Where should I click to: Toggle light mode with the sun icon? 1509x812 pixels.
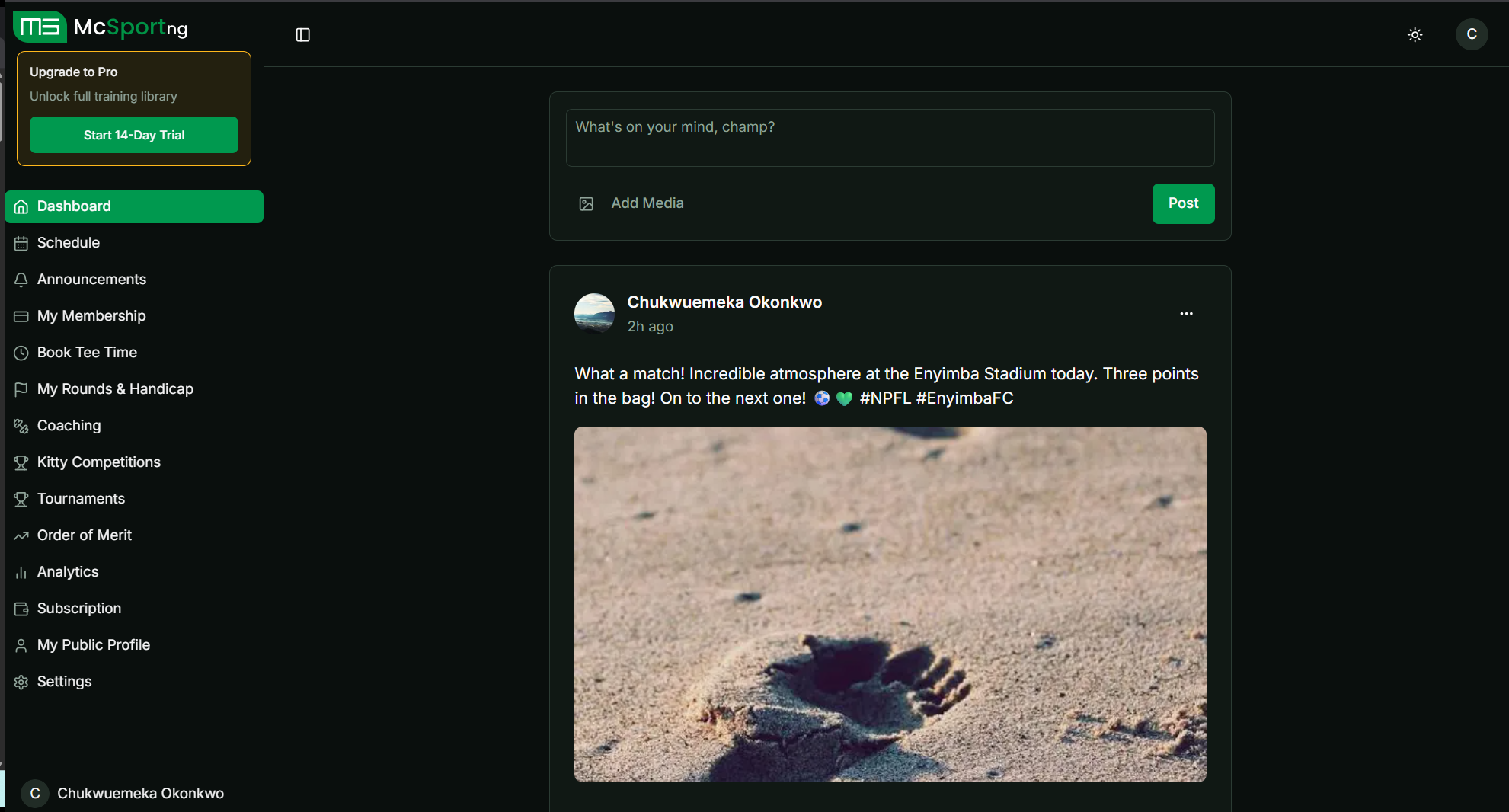point(1415,34)
